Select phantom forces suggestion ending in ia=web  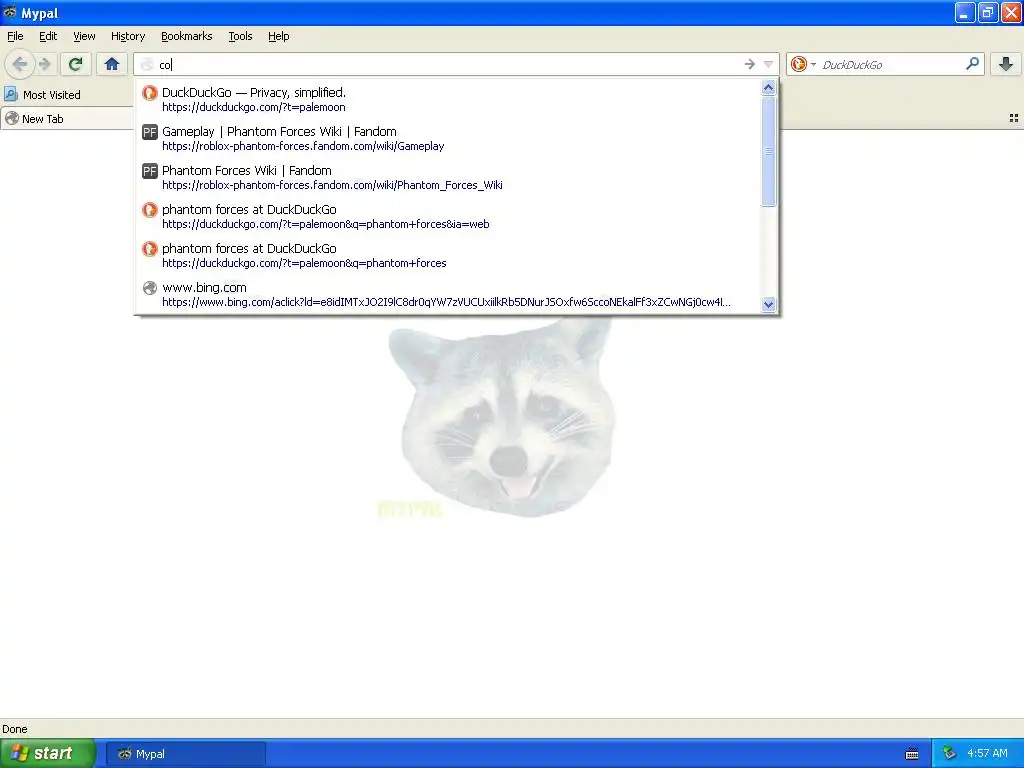click(448, 217)
